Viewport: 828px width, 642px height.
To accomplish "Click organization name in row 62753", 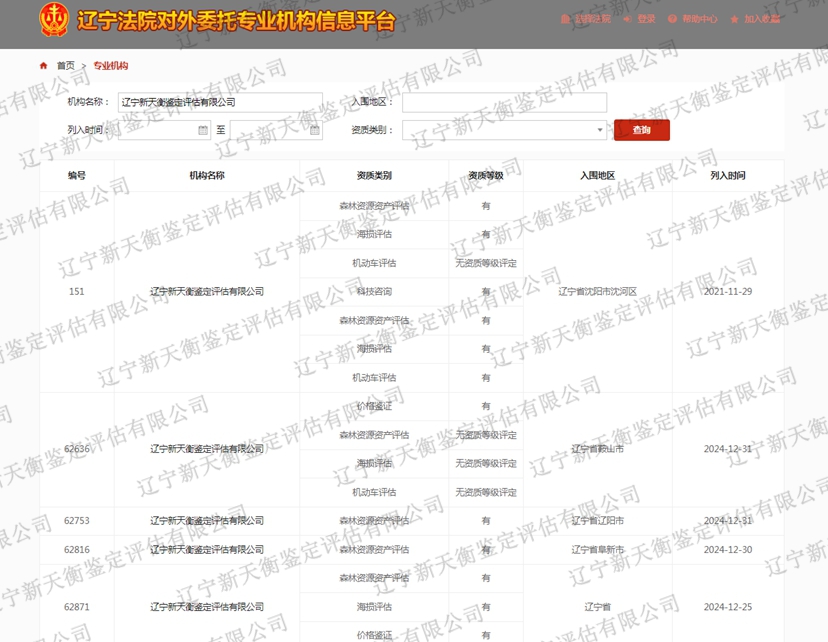I will 206,520.
